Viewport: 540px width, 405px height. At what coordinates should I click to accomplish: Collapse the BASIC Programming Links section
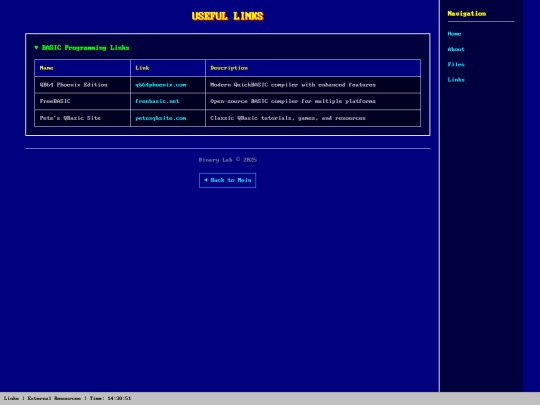[82, 48]
